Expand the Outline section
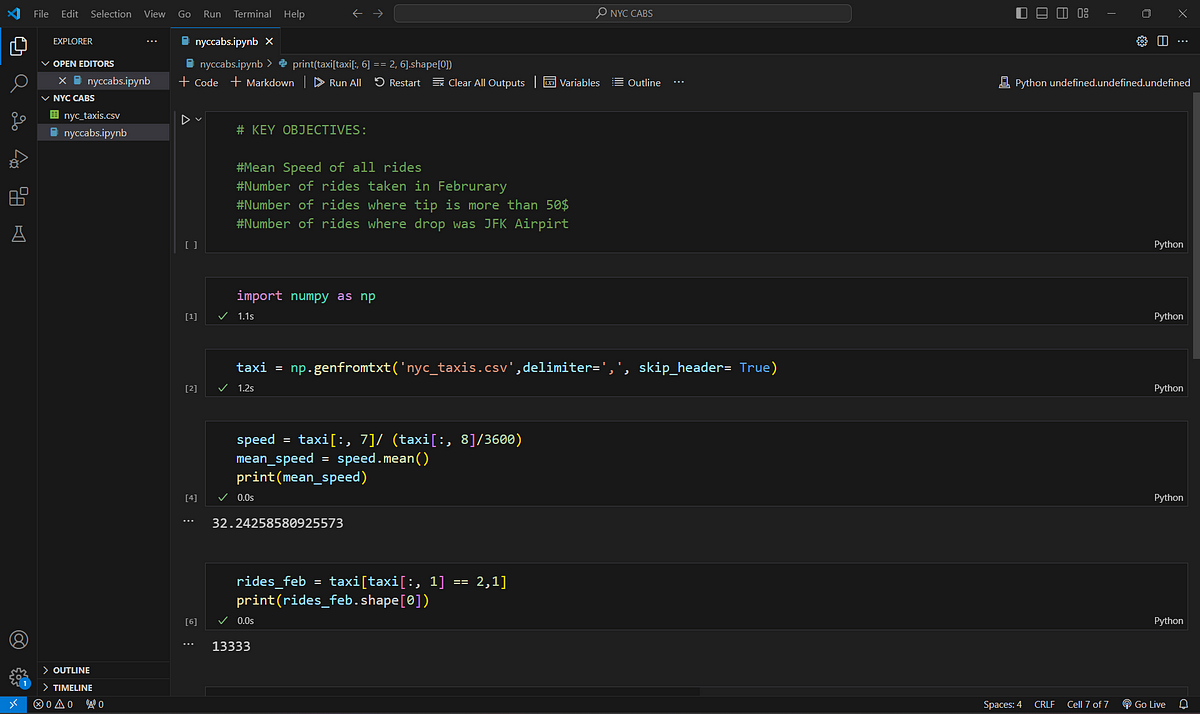Viewport: 1200px width, 714px height. click(70, 670)
